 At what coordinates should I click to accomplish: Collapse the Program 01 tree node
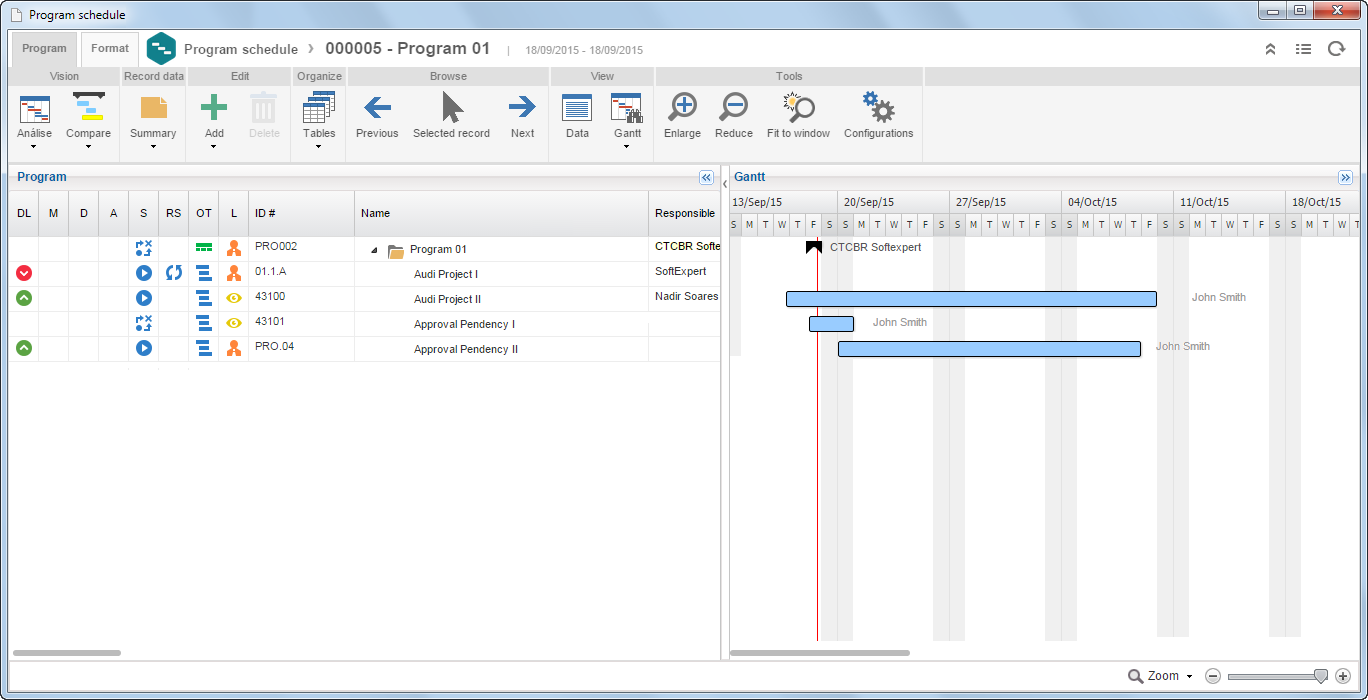[374, 250]
